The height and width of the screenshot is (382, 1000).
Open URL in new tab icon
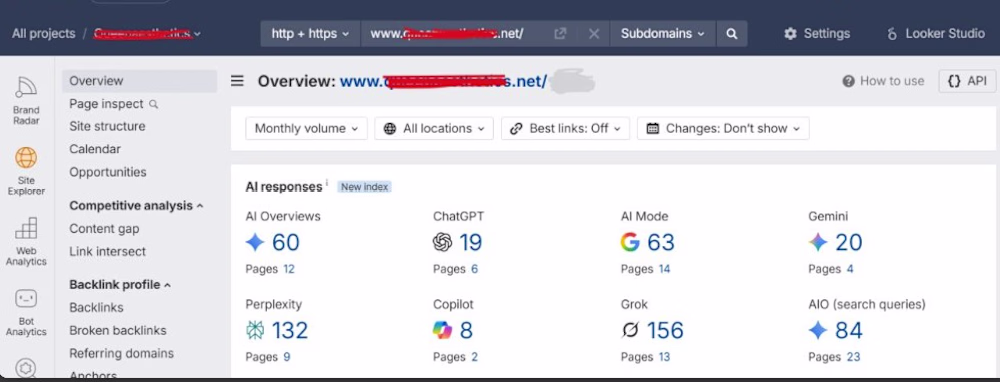(x=560, y=34)
